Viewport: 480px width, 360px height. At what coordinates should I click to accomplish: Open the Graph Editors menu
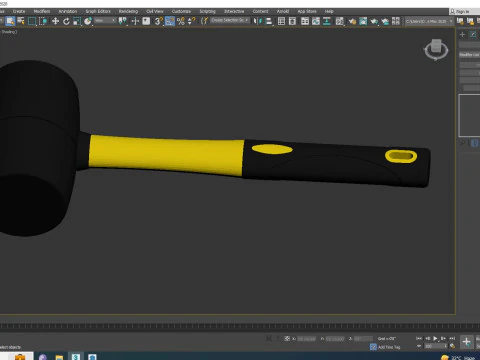pyautogui.click(x=98, y=11)
